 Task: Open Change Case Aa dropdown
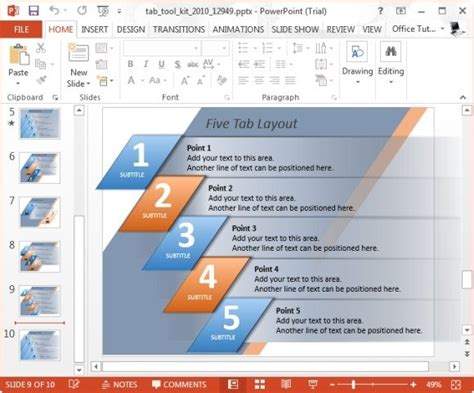(x=158, y=80)
